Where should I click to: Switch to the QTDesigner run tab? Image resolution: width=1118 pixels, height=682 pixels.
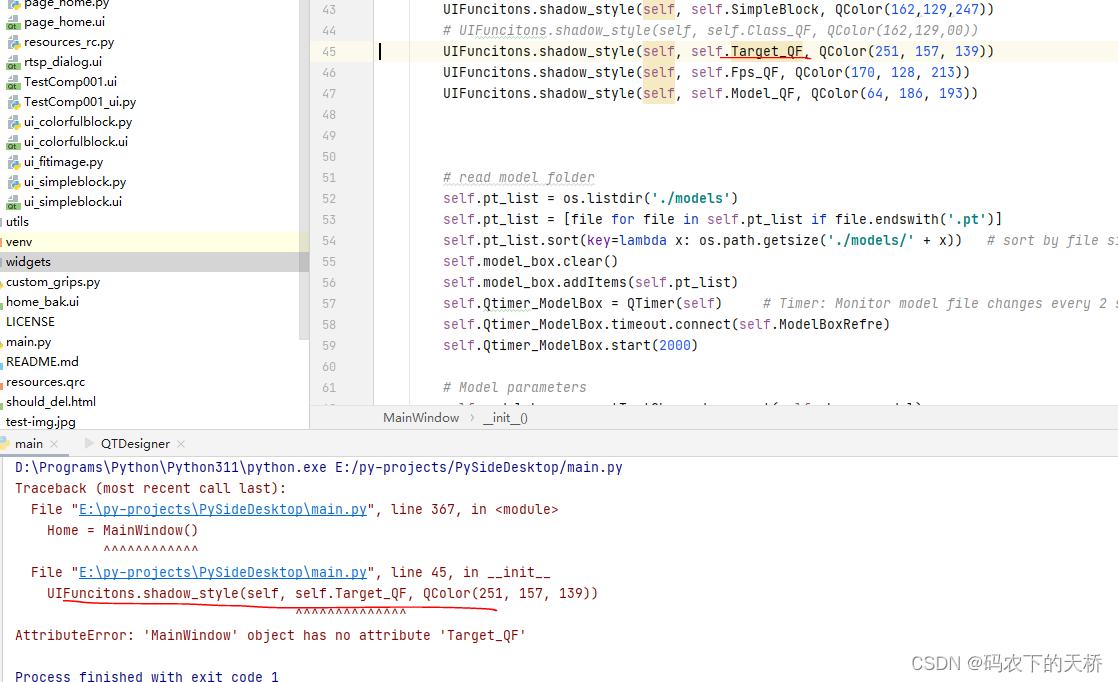pos(135,443)
